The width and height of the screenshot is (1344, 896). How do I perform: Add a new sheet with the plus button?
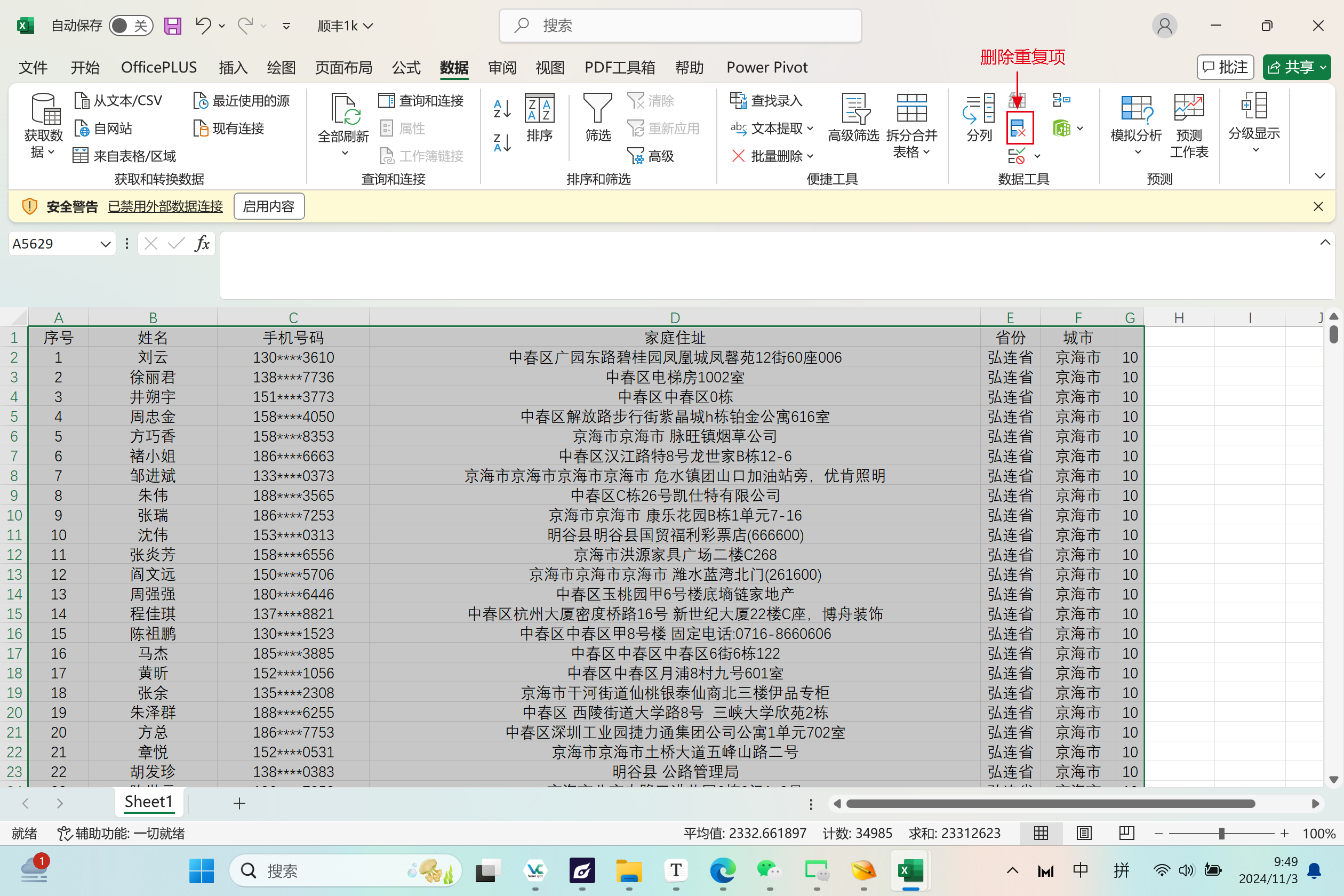click(239, 803)
